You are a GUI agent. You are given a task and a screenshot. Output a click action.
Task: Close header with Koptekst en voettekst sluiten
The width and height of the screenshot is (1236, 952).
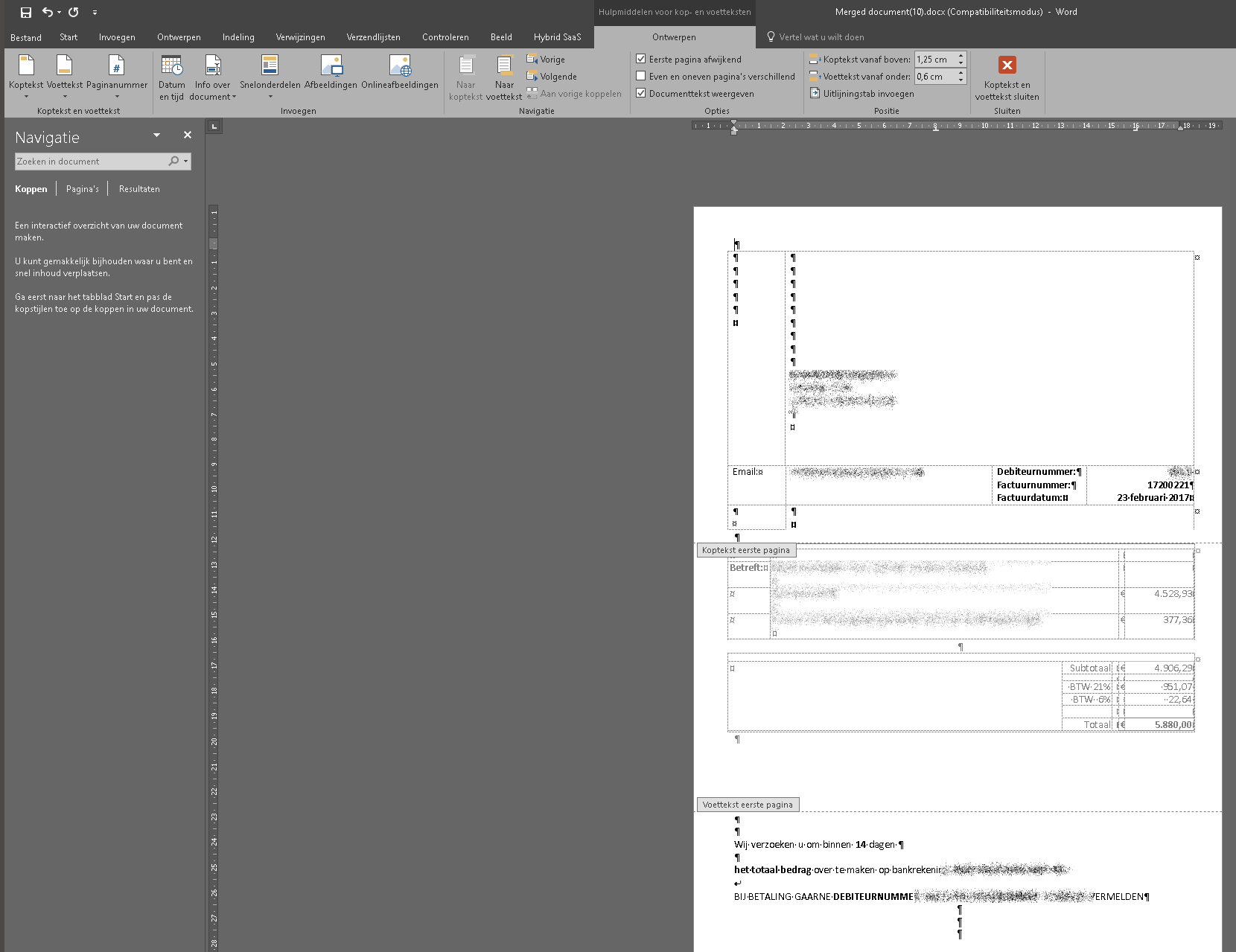pos(1007,67)
